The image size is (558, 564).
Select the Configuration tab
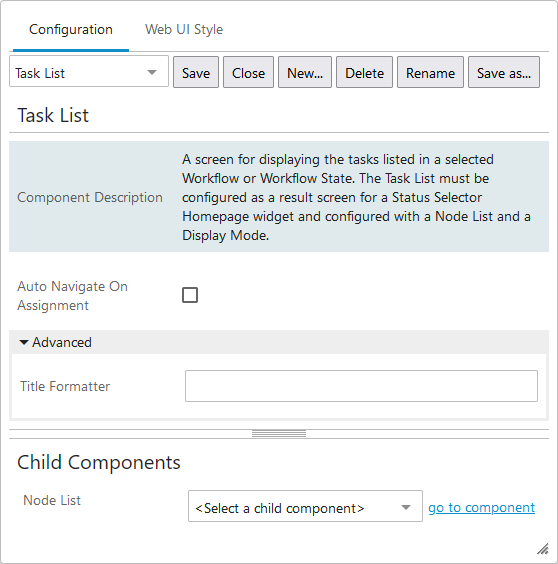pyautogui.click(x=71, y=29)
